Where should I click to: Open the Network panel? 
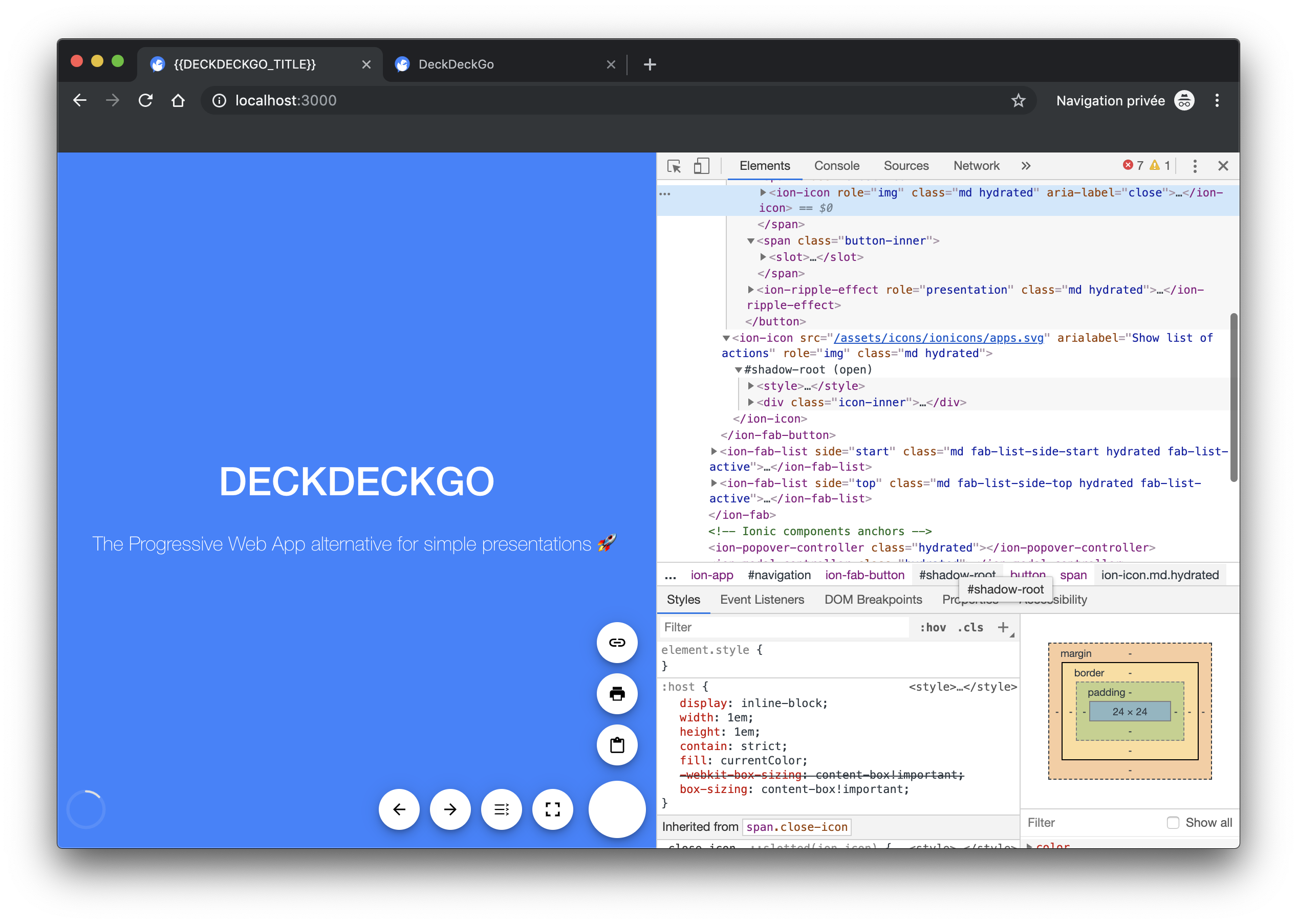[x=976, y=166]
